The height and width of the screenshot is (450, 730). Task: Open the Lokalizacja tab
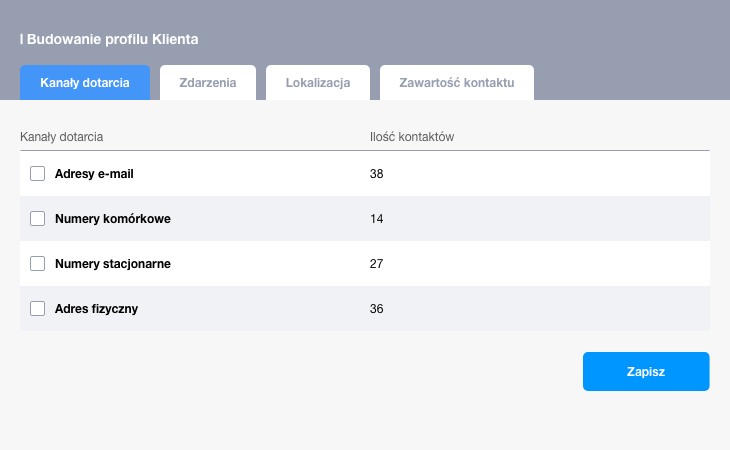318,82
